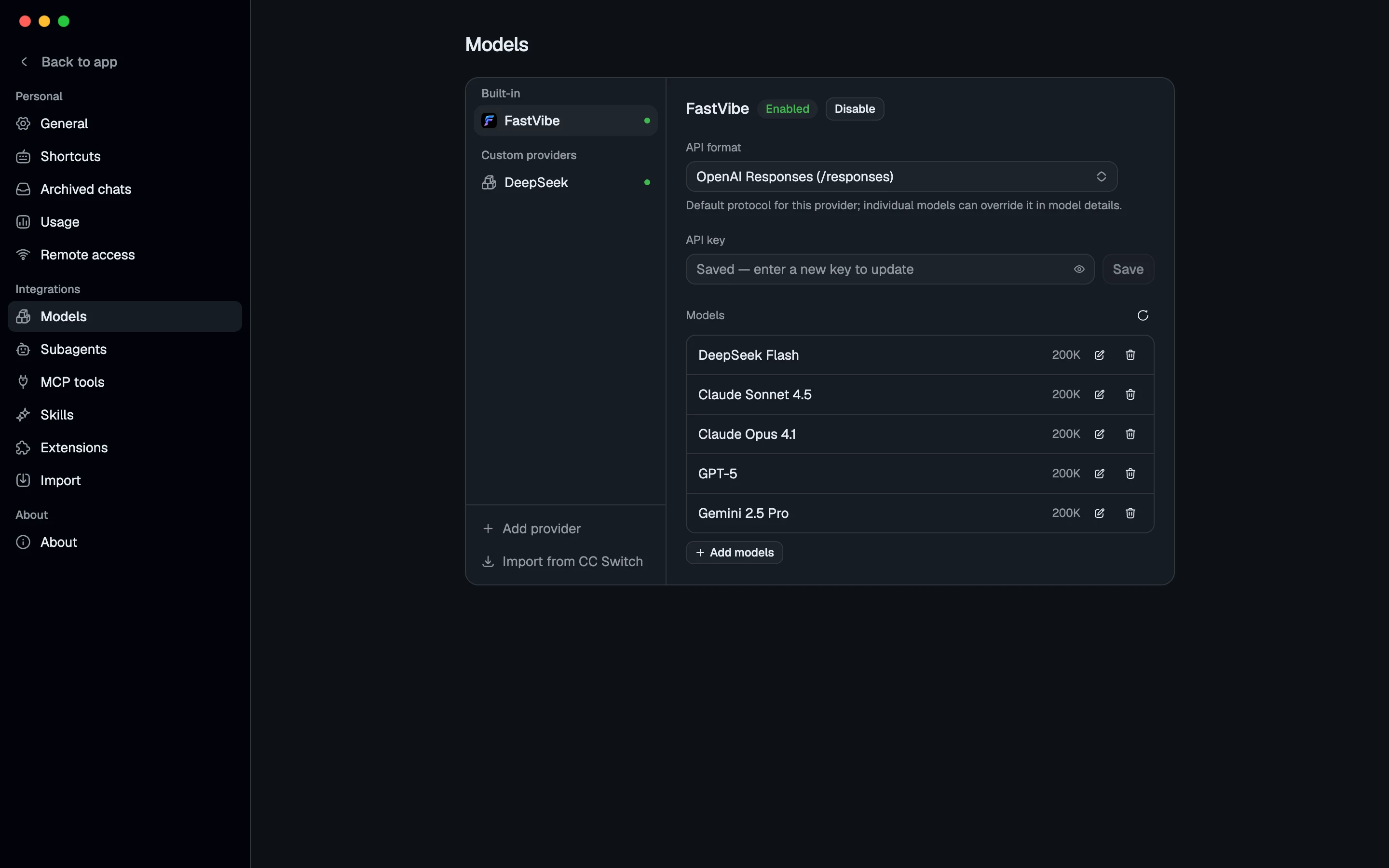Select Models in the sidebar
This screenshot has width=1389, height=868.
[x=124, y=316]
